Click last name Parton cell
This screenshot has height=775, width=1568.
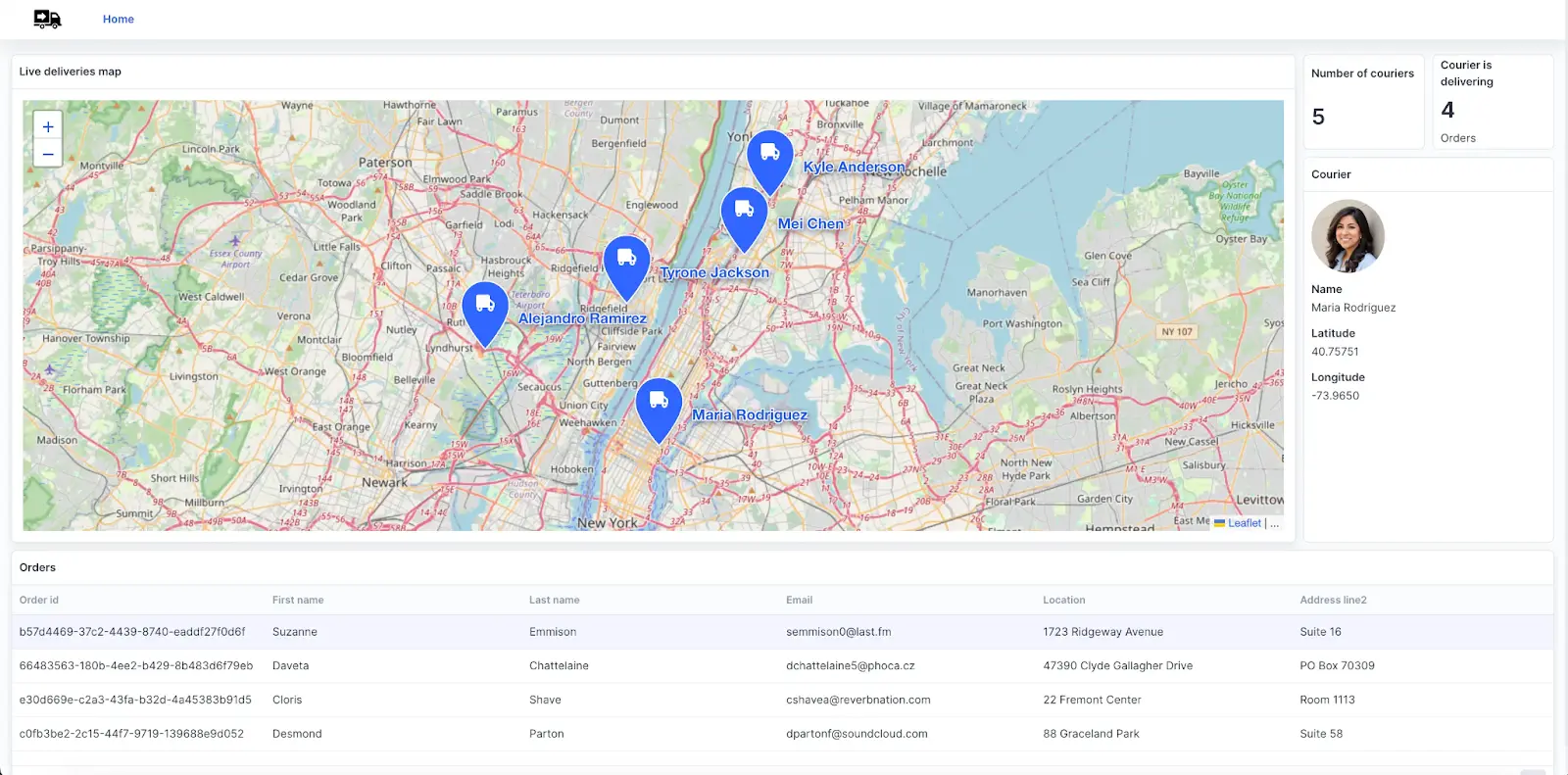coord(547,734)
